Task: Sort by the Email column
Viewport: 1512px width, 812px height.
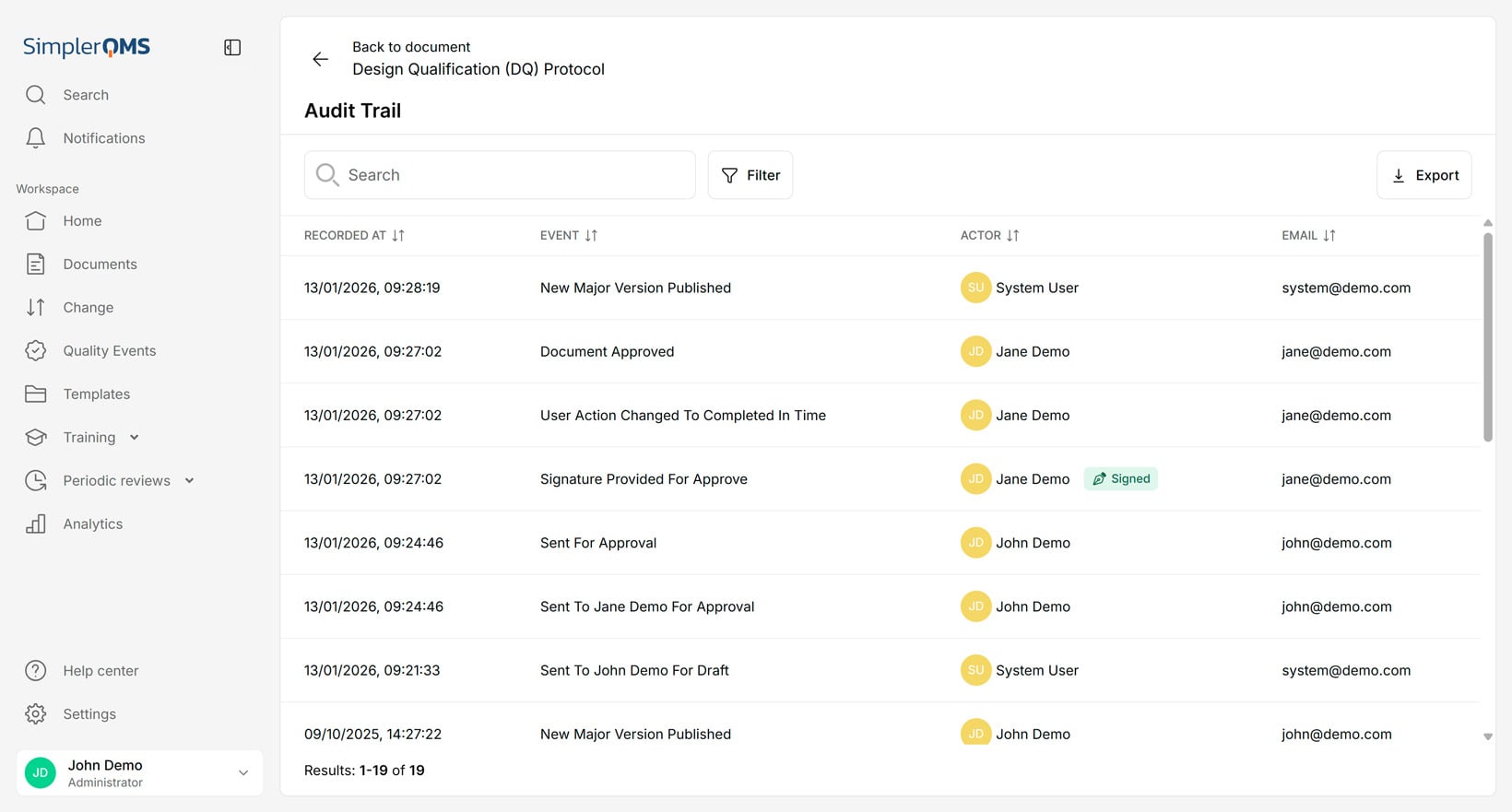Action: pos(1308,236)
